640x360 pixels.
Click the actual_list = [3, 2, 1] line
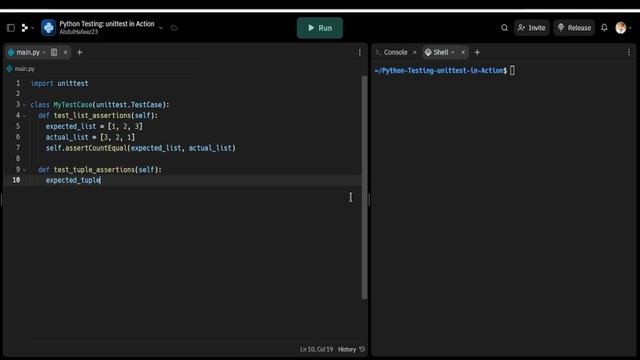click(x=90, y=137)
